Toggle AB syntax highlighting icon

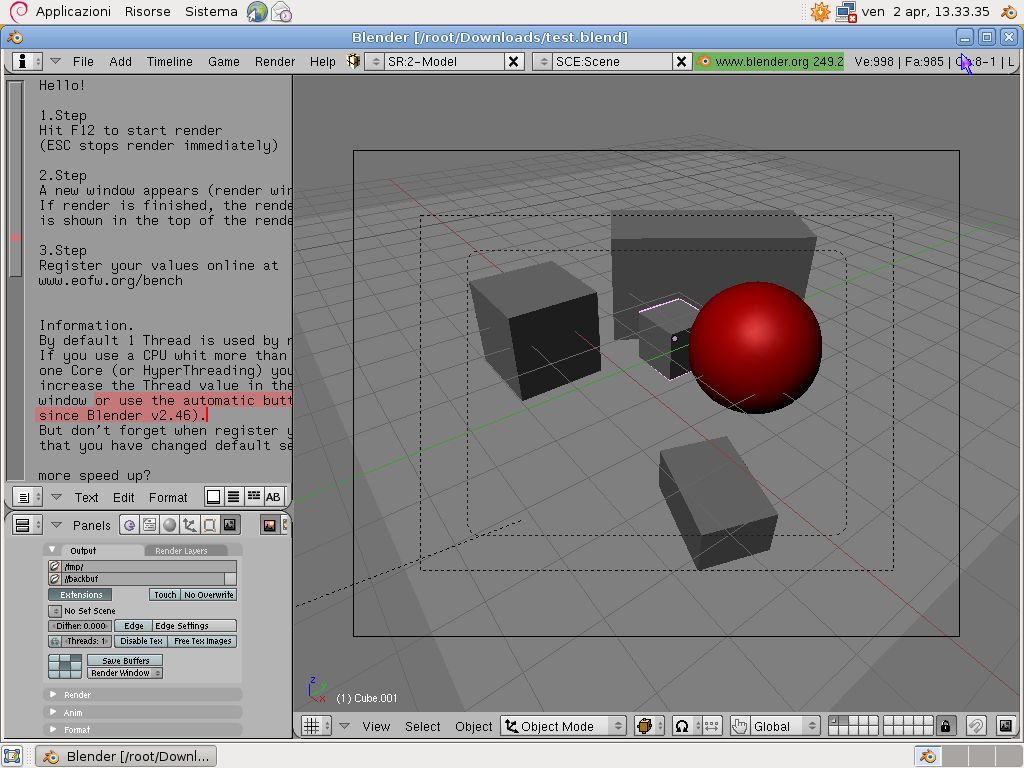(x=273, y=497)
